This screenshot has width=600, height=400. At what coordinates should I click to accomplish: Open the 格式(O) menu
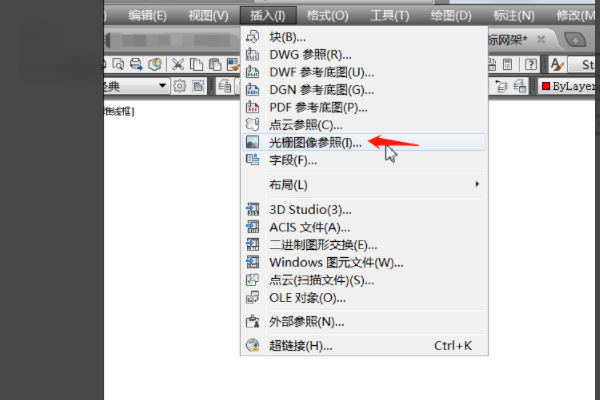(328, 16)
